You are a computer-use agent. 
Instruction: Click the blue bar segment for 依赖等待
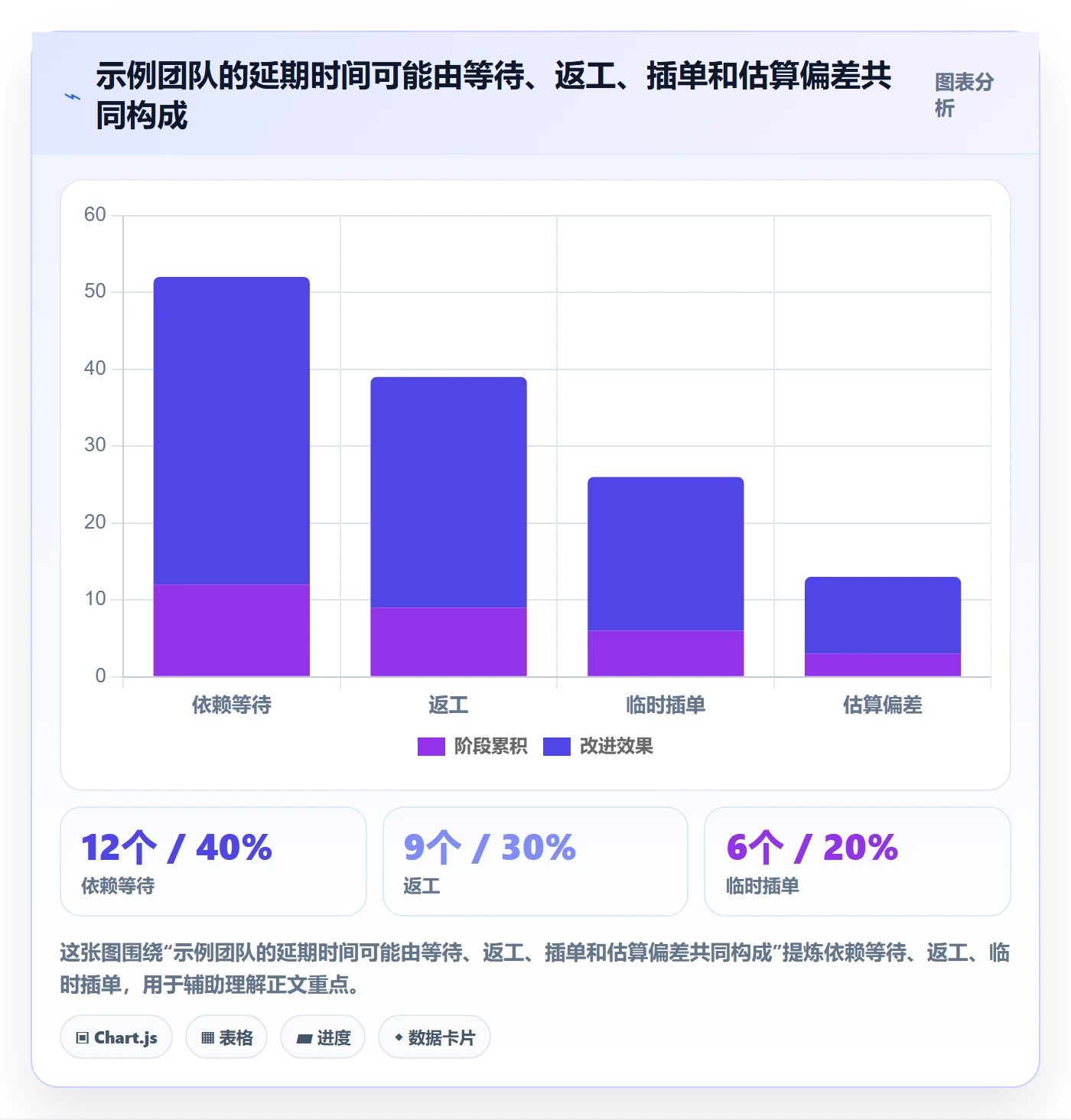tap(232, 431)
